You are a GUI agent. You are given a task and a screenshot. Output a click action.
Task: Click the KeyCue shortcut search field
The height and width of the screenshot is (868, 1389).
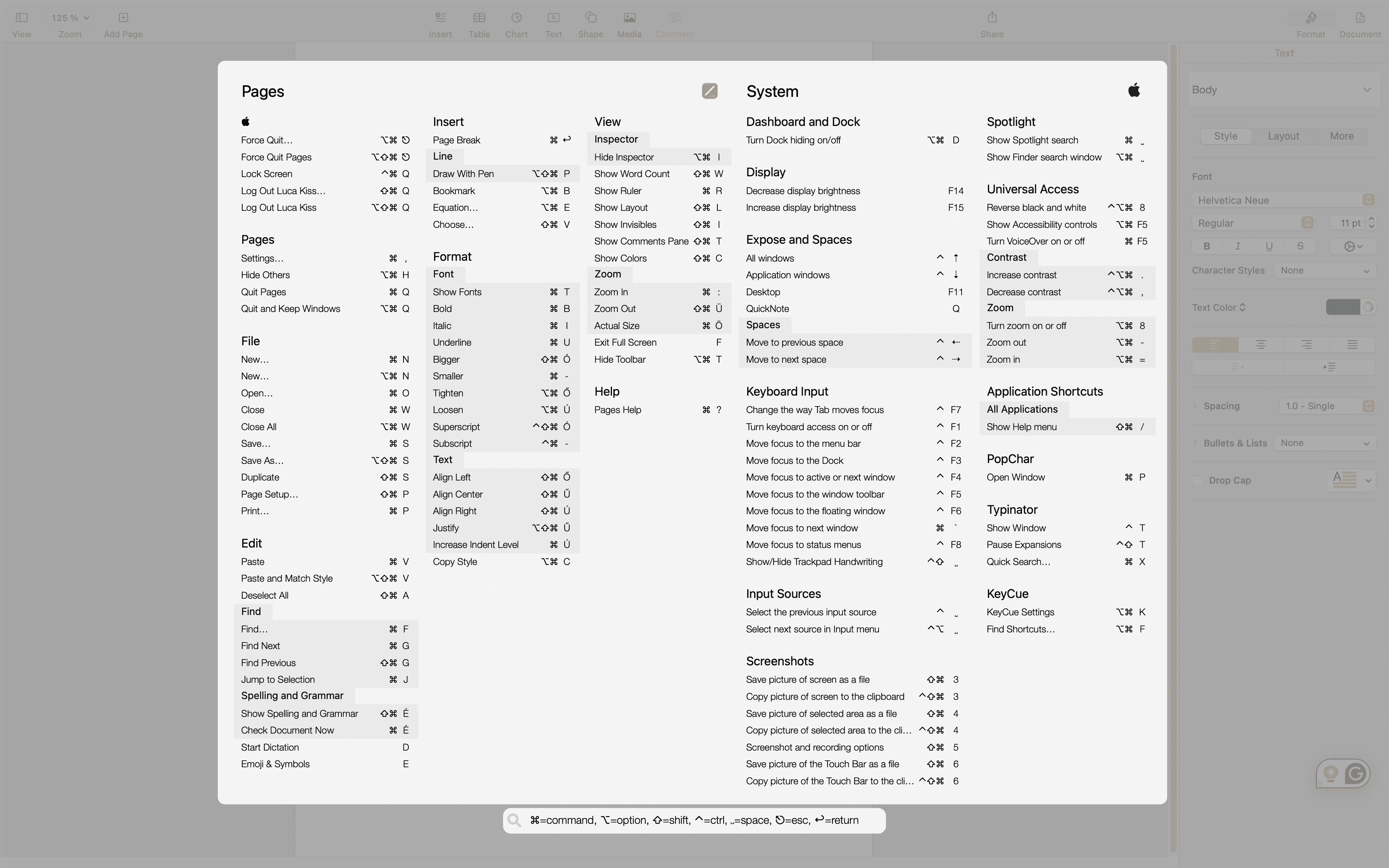[x=694, y=820]
